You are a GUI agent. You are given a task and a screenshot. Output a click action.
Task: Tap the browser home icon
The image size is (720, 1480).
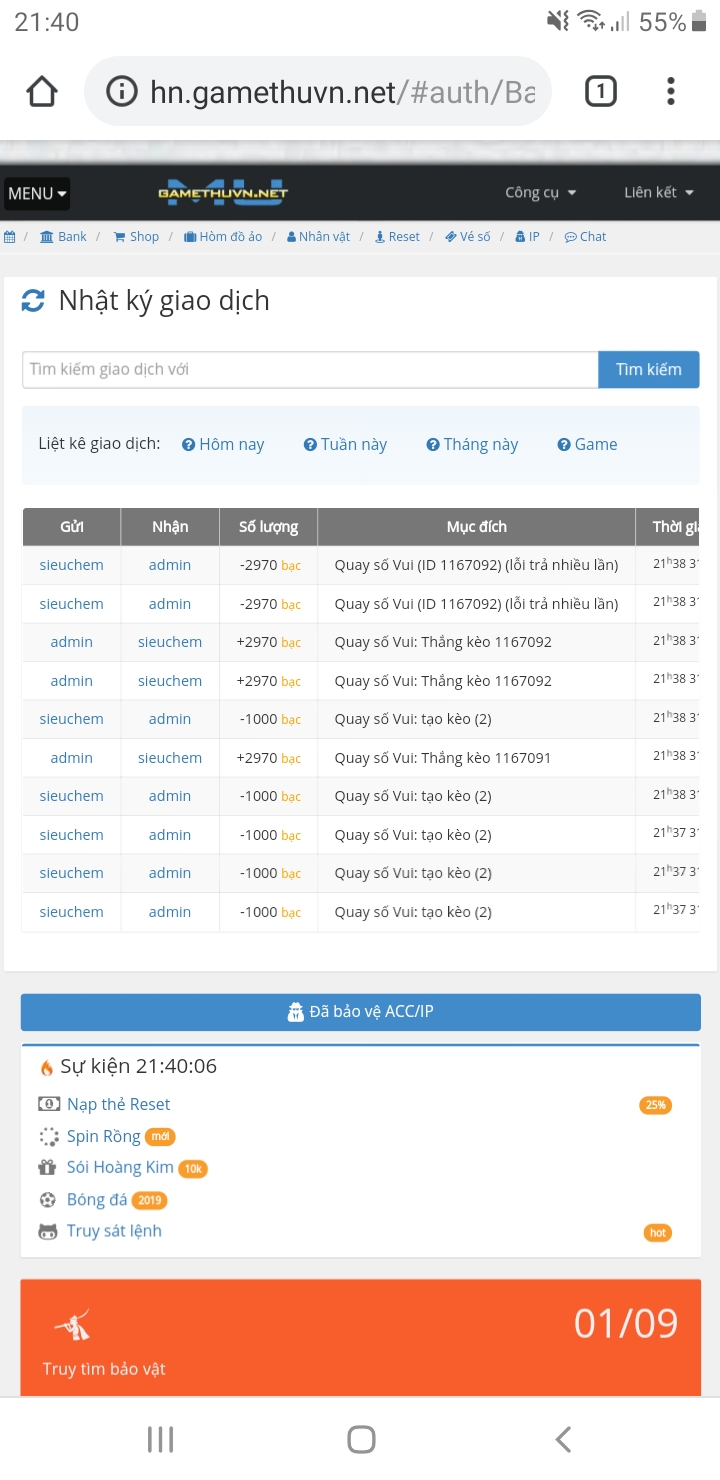[x=42, y=92]
